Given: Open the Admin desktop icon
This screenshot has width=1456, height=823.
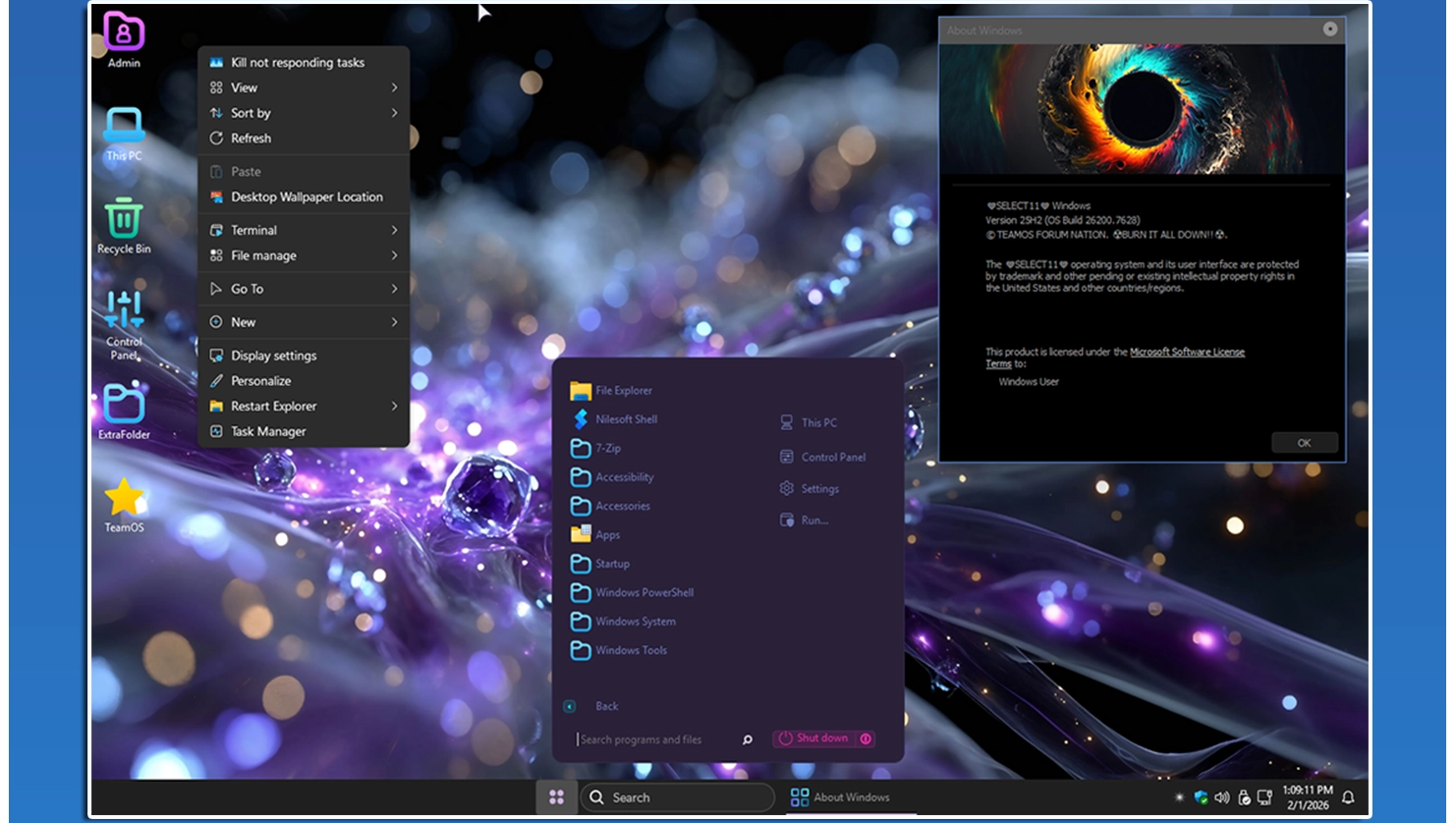Looking at the screenshot, I should 124,35.
